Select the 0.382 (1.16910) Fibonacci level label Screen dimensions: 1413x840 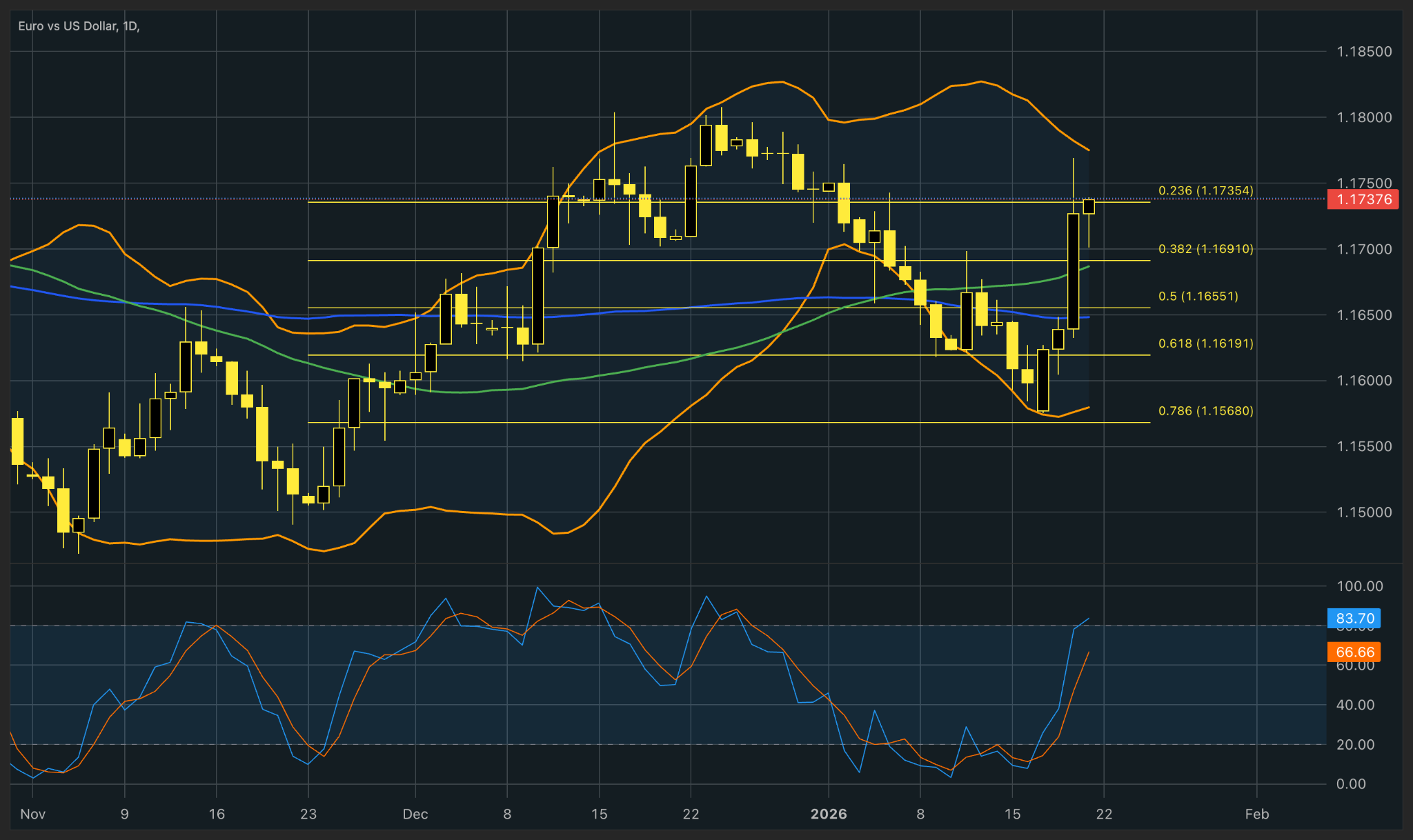(1205, 249)
